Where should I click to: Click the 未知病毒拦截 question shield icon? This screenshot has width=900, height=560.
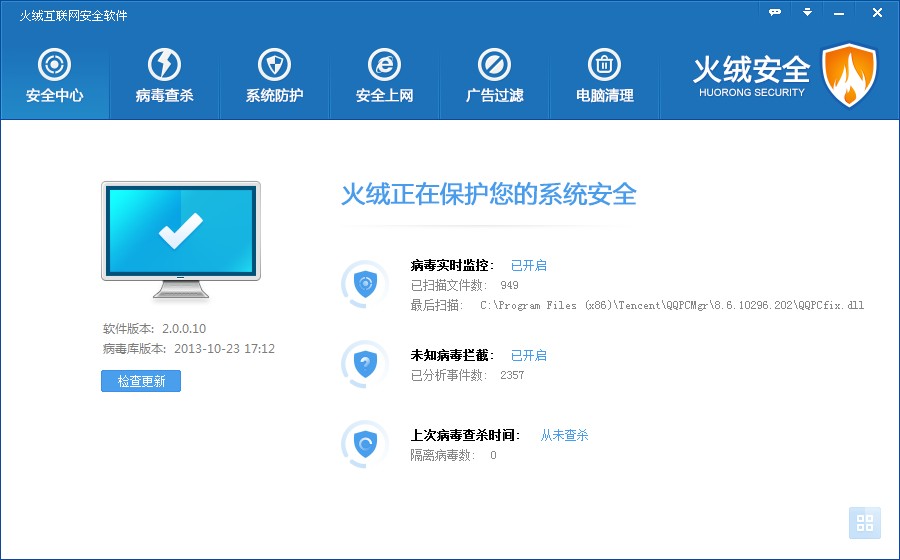coord(365,364)
